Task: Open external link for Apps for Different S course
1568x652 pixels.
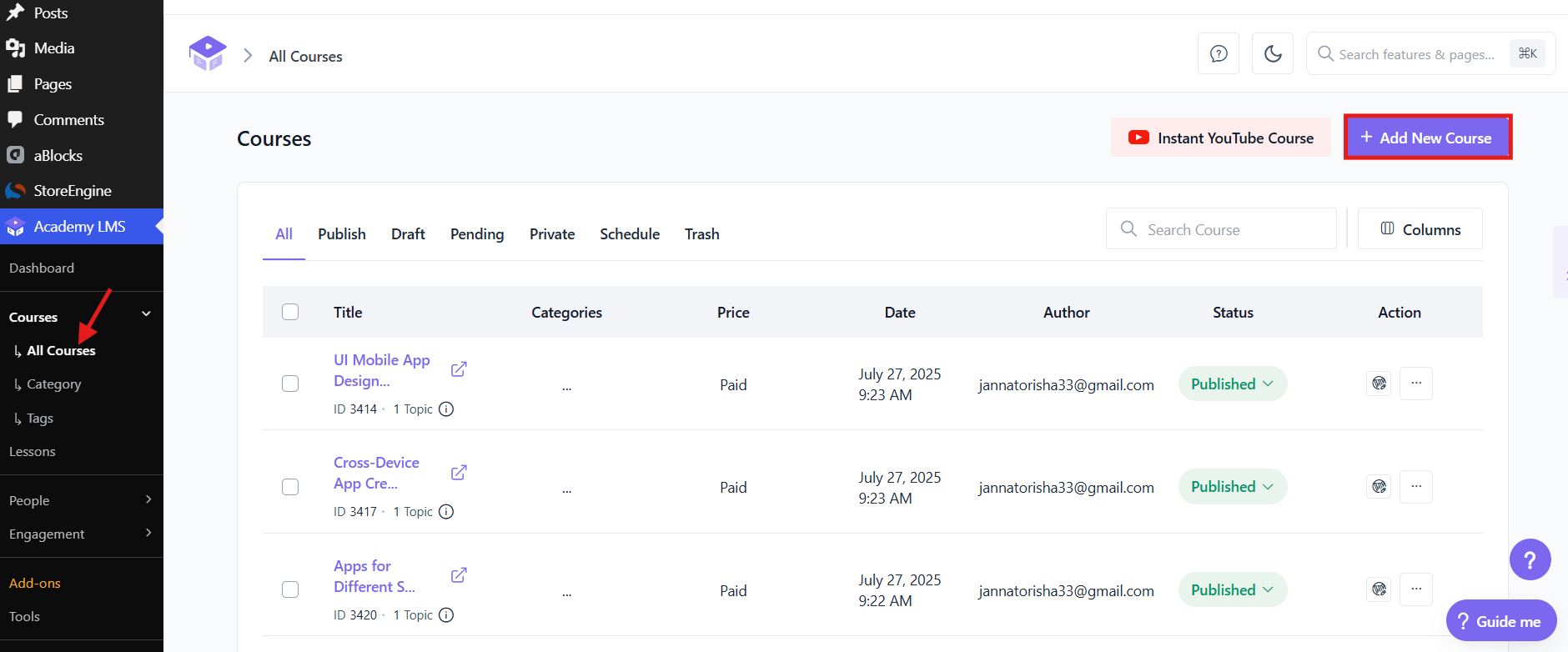Action: click(459, 575)
